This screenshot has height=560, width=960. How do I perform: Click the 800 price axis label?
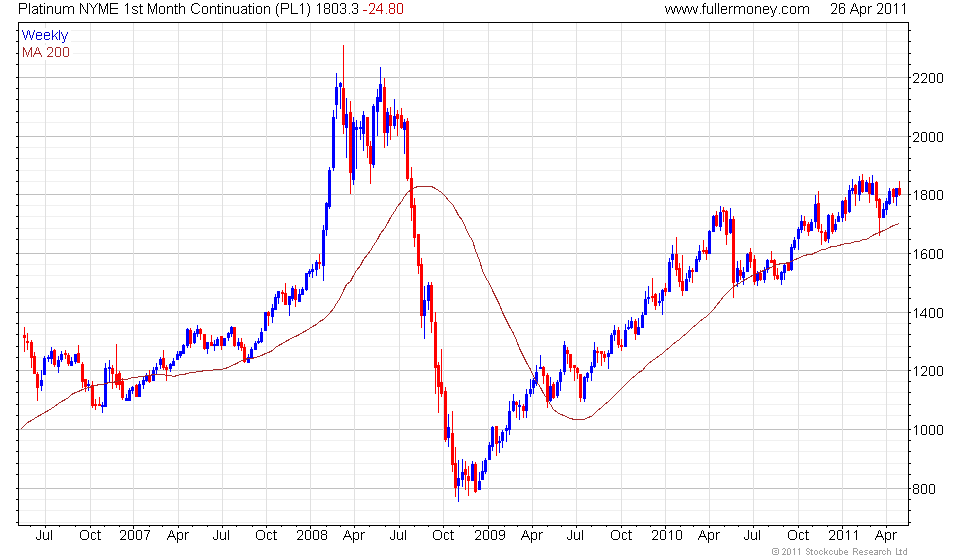coord(924,489)
